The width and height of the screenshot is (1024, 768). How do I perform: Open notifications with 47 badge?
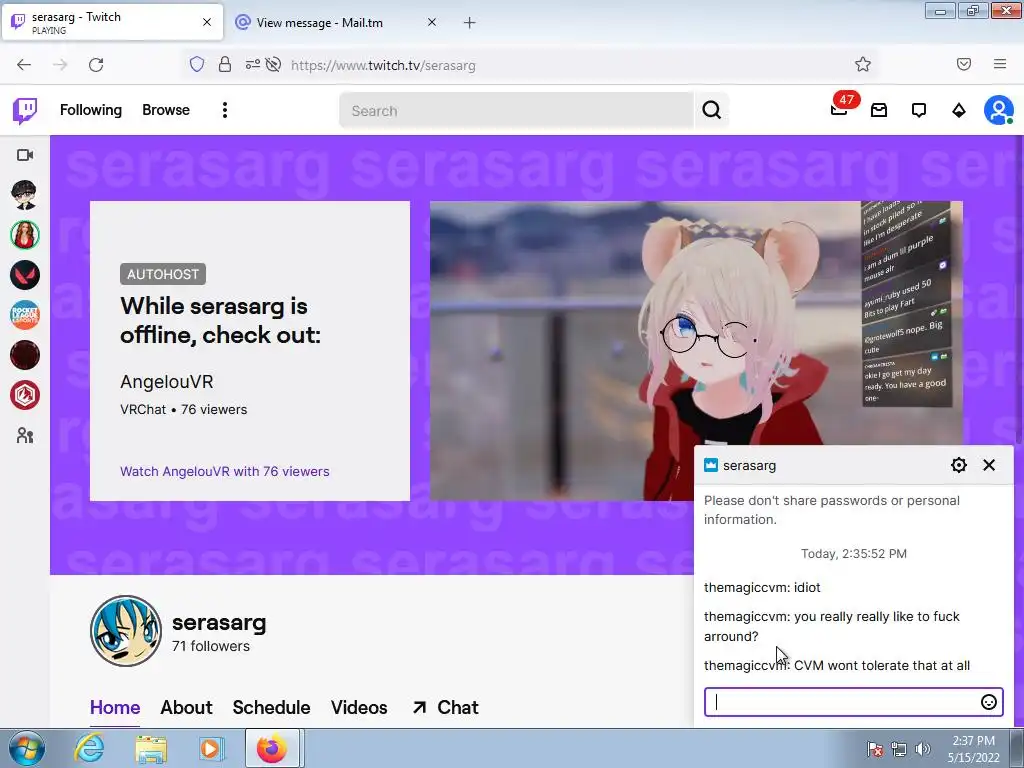coord(840,109)
